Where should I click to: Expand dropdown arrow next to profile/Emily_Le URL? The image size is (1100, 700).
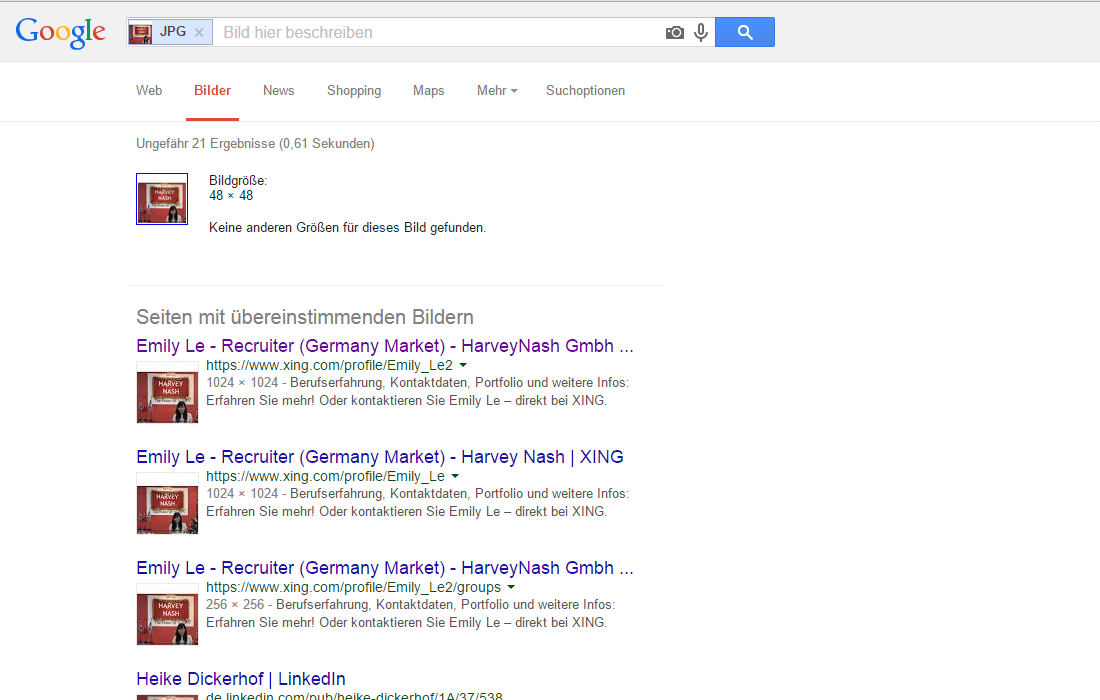[x=455, y=476]
